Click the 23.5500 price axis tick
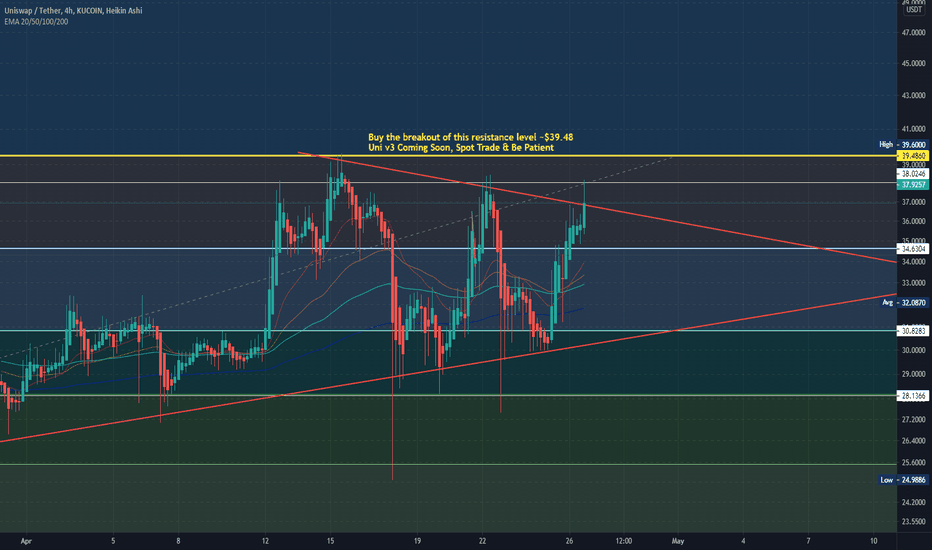The height and width of the screenshot is (550, 932). tap(914, 522)
